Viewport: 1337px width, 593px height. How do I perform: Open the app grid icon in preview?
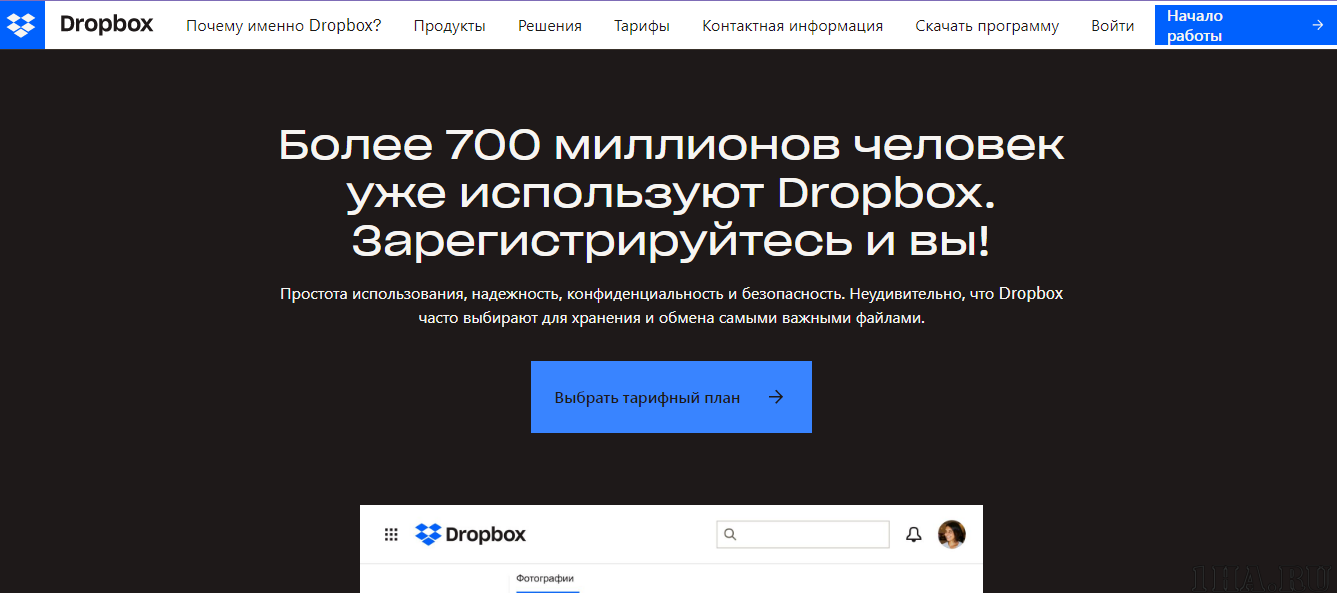391,535
